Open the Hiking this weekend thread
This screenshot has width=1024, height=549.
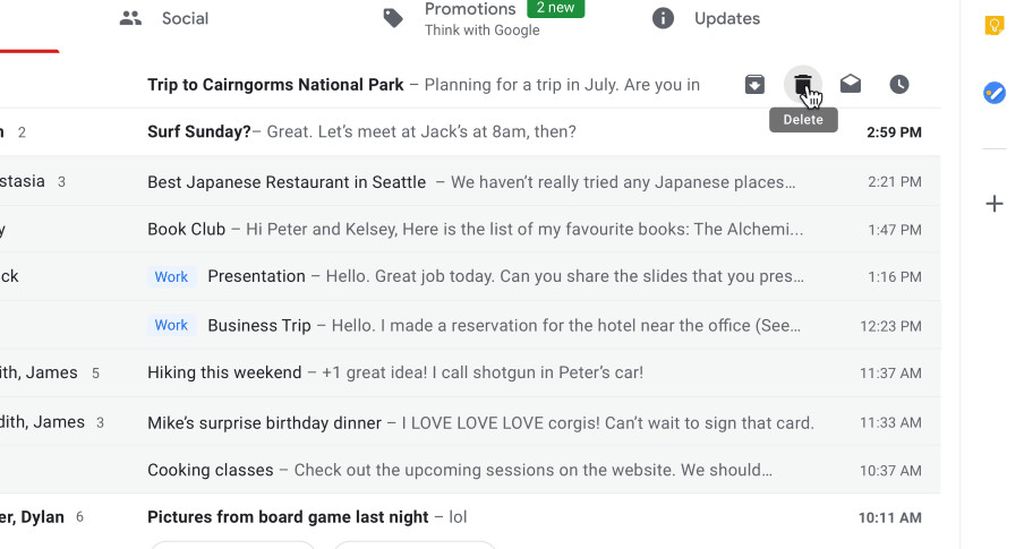click(394, 373)
